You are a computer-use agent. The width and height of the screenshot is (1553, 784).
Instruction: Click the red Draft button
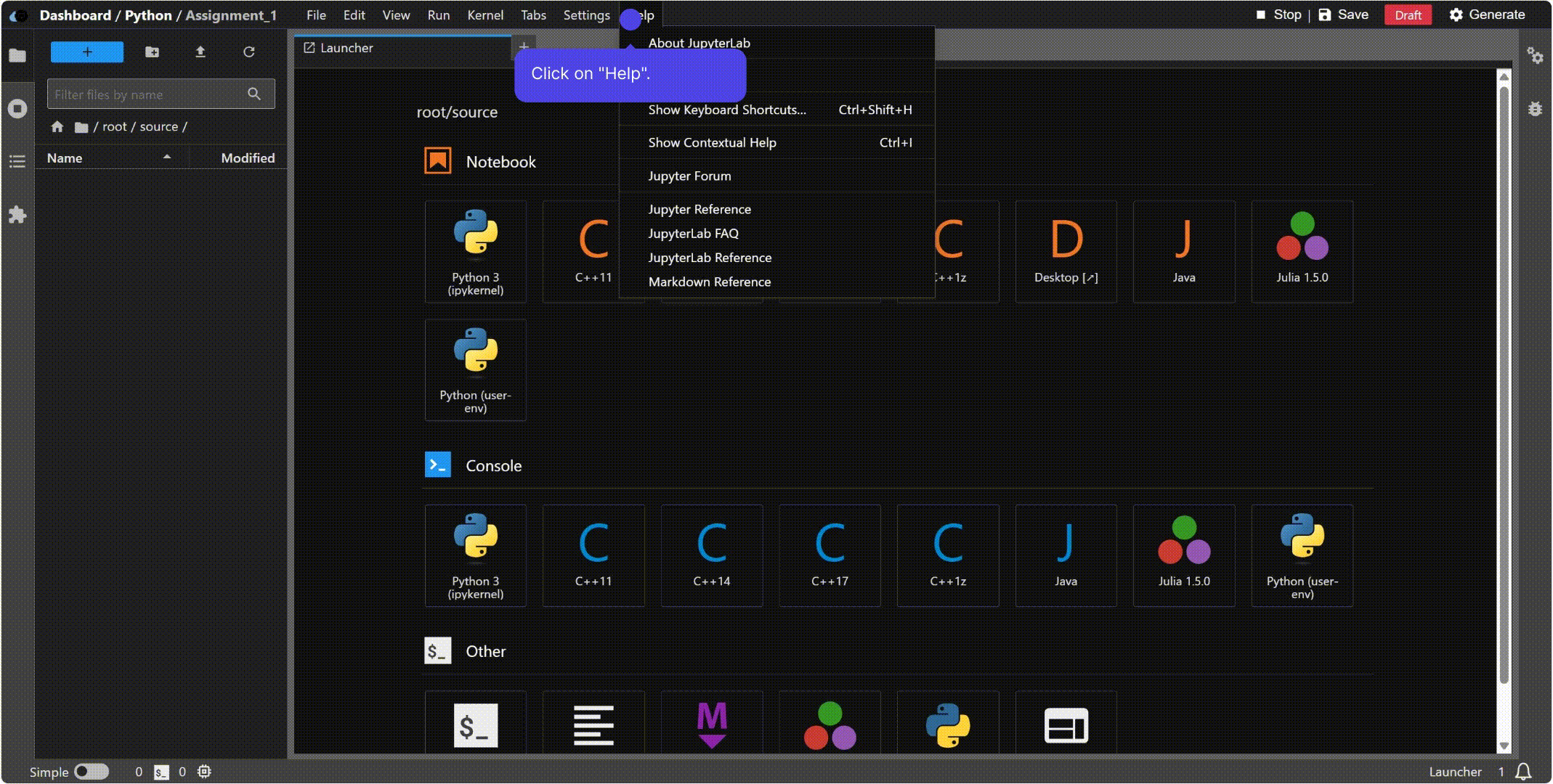pos(1408,15)
